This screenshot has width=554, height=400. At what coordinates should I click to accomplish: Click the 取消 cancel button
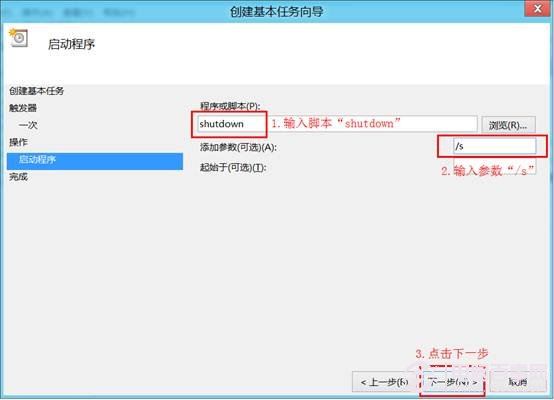point(518,382)
